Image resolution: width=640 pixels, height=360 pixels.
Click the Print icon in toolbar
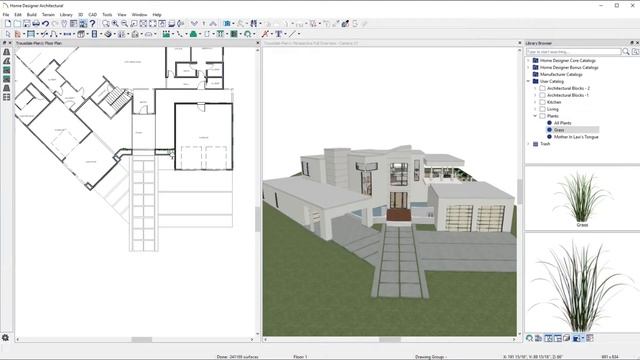[x=36, y=24]
